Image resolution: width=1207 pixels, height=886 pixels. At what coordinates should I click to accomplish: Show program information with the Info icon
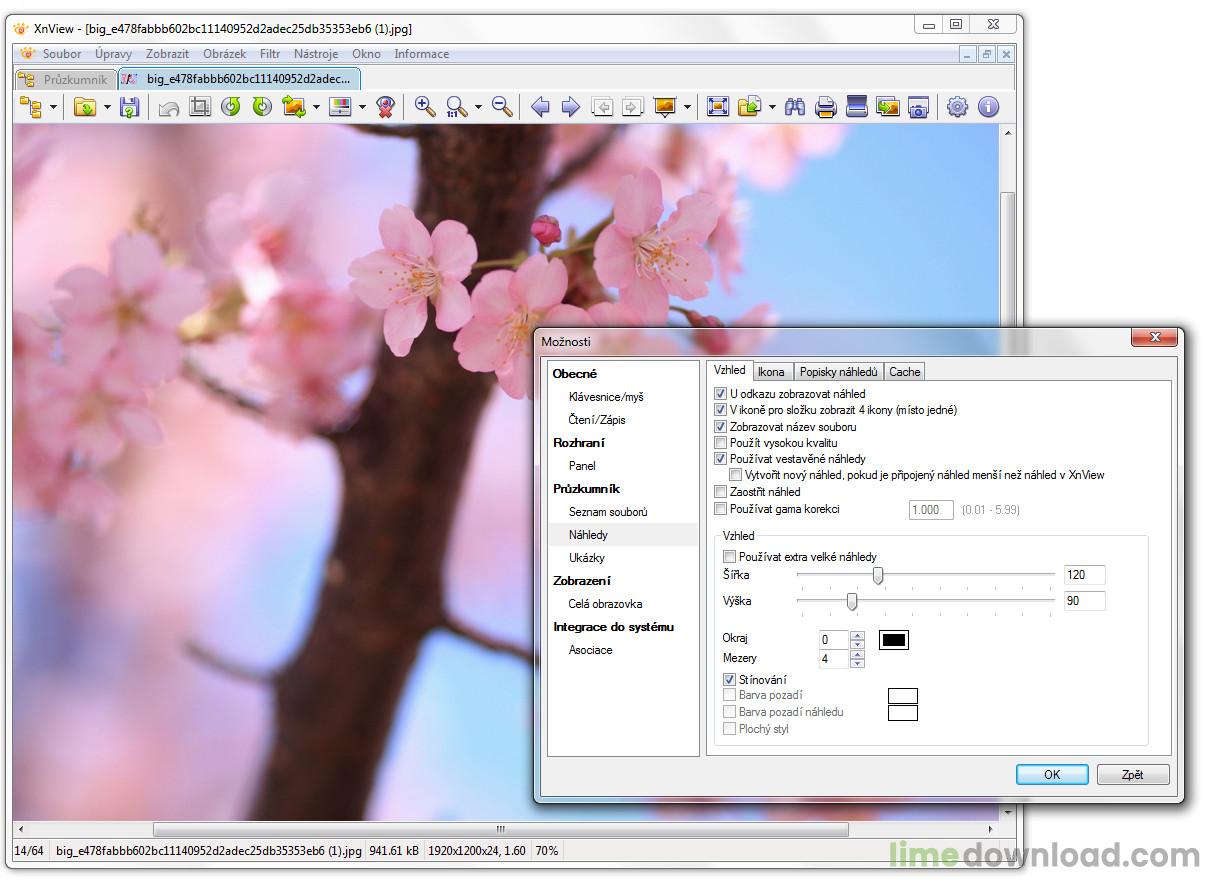pos(988,106)
